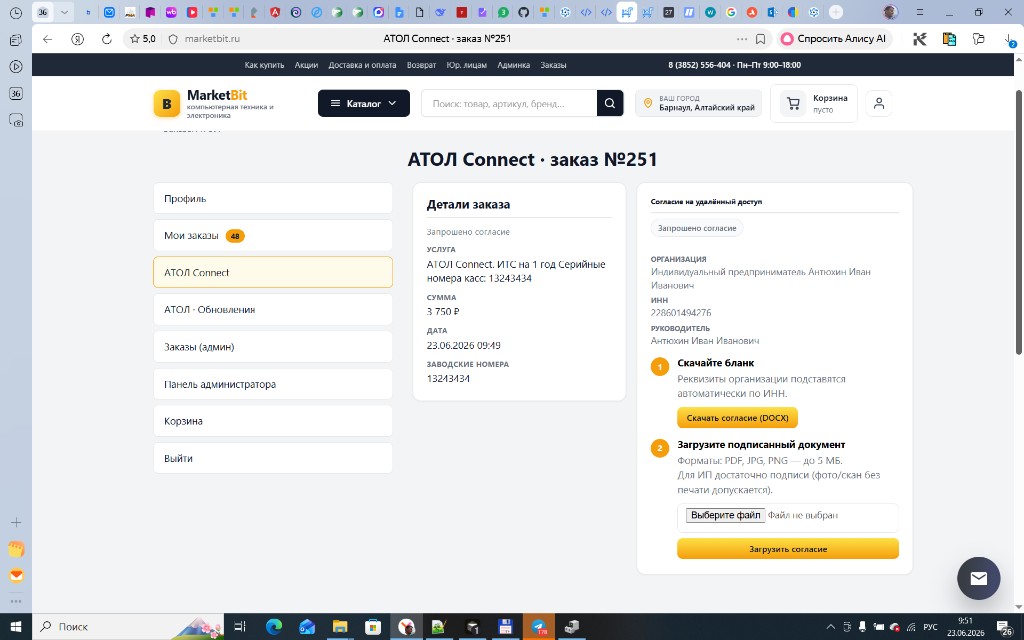The width and height of the screenshot is (1024, 640).
Task: Select АТОЛ Connect in sidebar
Action: tap(273, 272)
